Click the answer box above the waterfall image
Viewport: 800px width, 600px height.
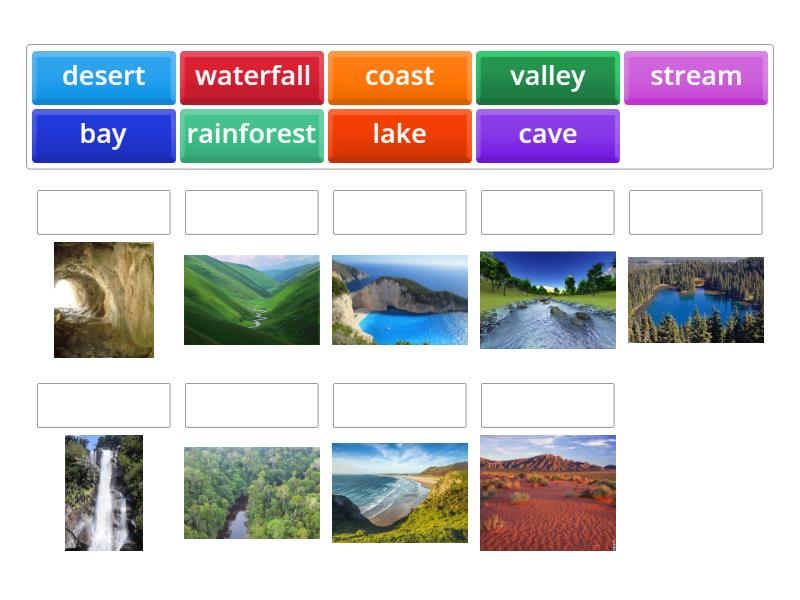click(103, 405)
